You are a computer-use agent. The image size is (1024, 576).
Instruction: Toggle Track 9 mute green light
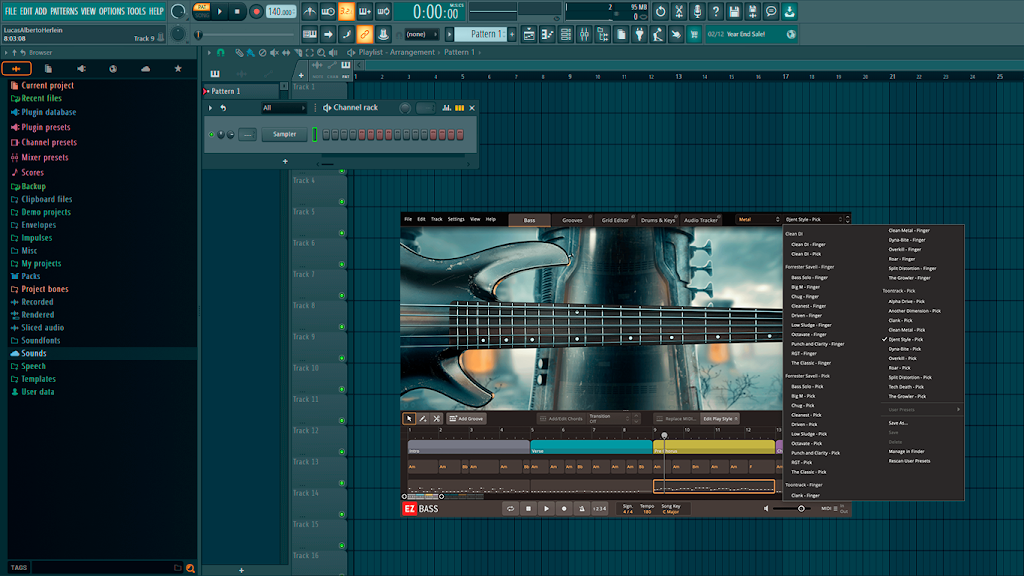tap(342, 358)
